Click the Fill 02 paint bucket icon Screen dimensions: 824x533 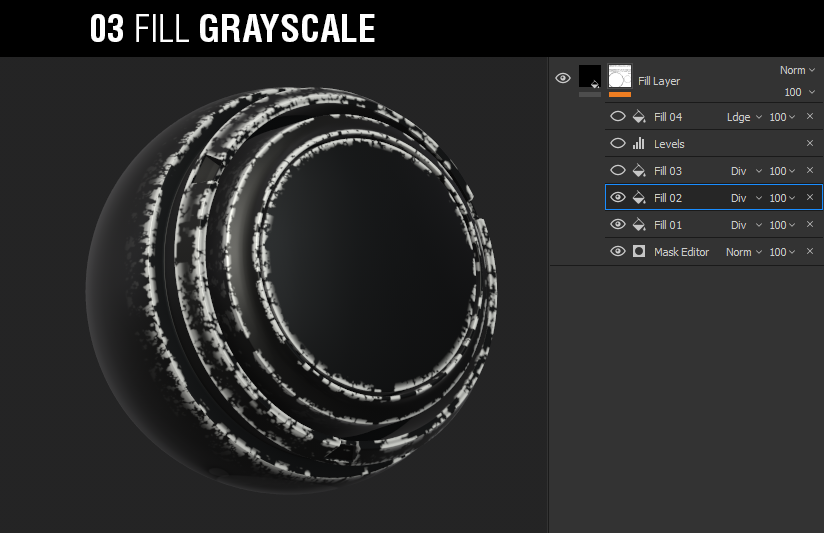point(639,198)
